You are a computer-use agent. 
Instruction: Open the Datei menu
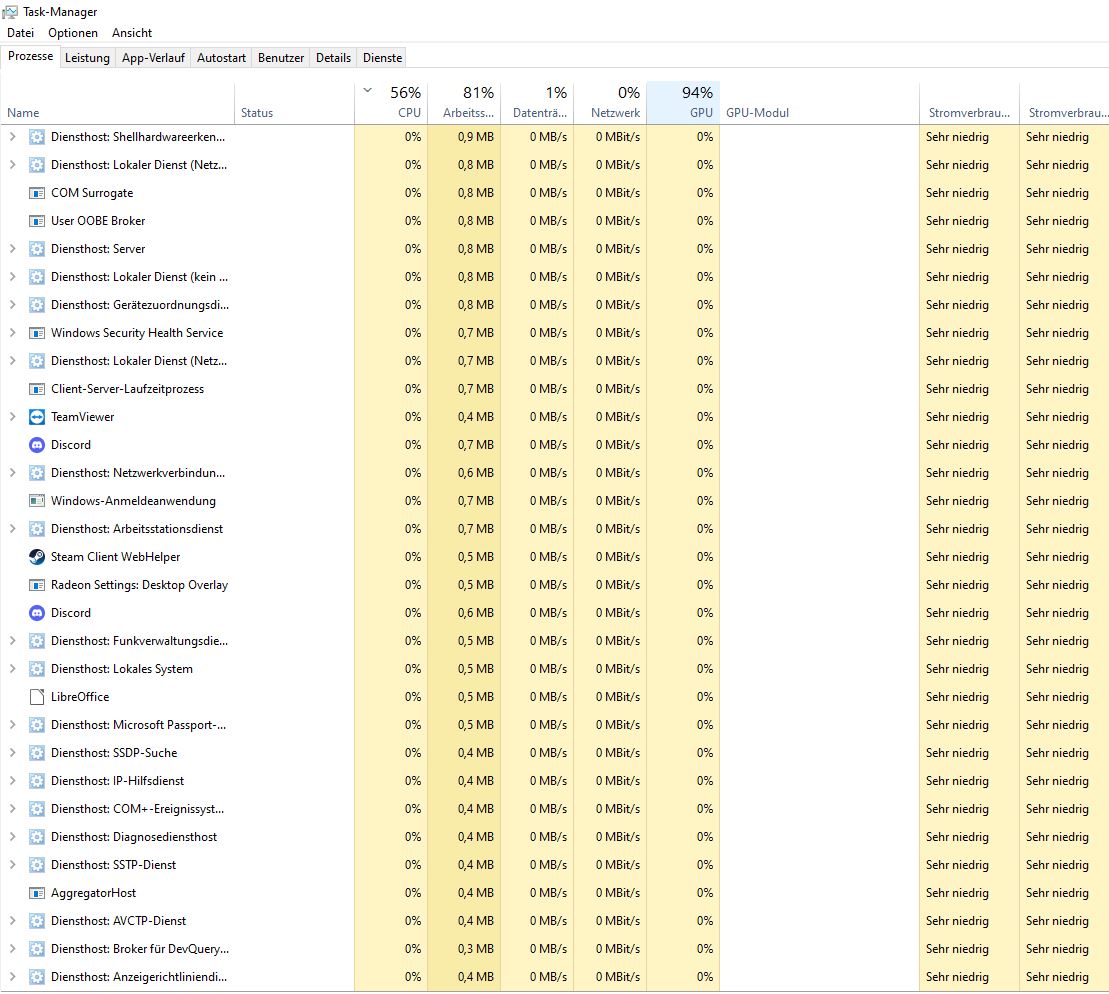coord(21,33)
